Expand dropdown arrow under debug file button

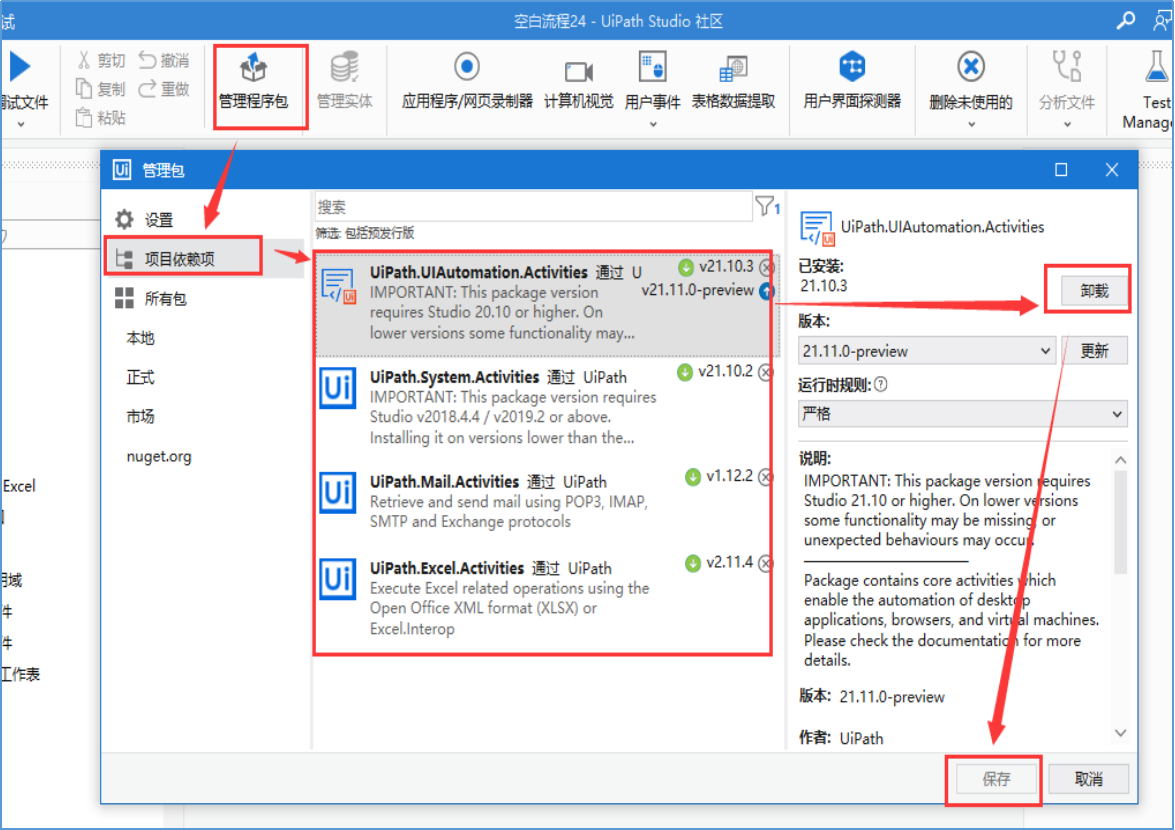pyautogui.click(x=20, y=124)
